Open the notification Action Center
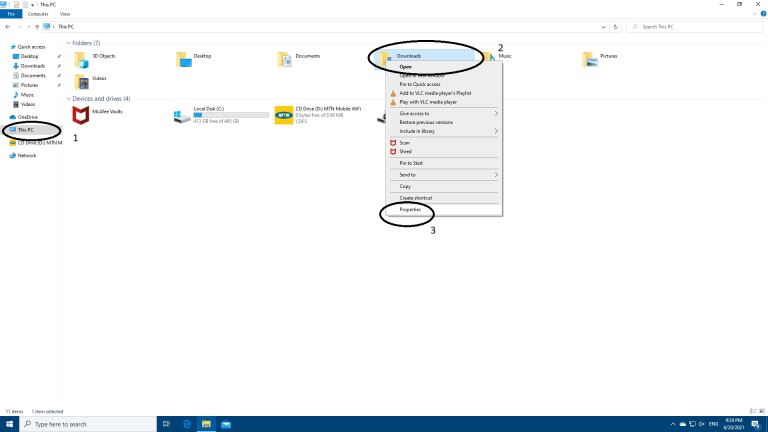This screenshot has width=768, height=432. [756, 424]
